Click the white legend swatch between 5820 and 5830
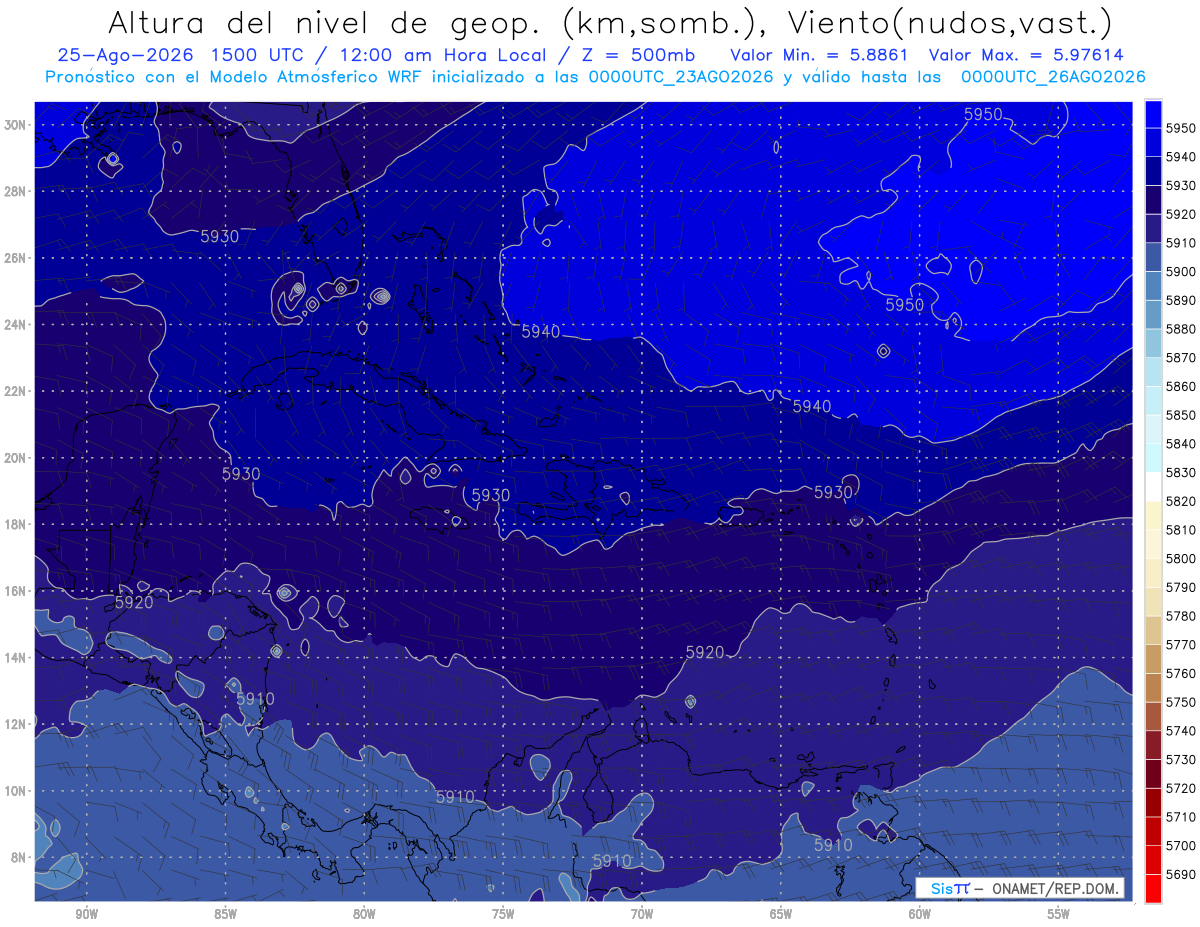 (1153, 487)
